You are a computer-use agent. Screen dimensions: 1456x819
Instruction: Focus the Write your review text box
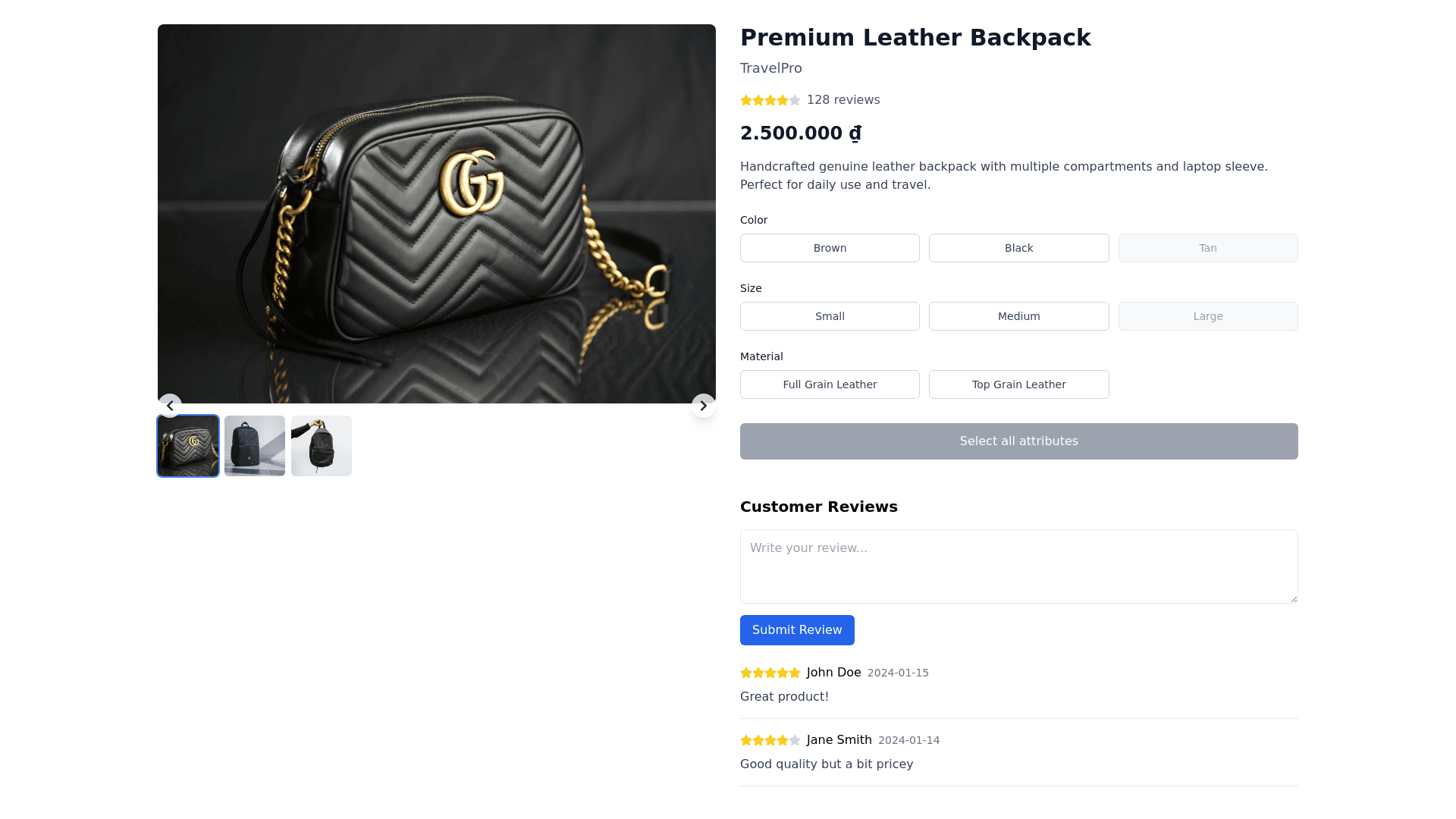point(1018,566)
